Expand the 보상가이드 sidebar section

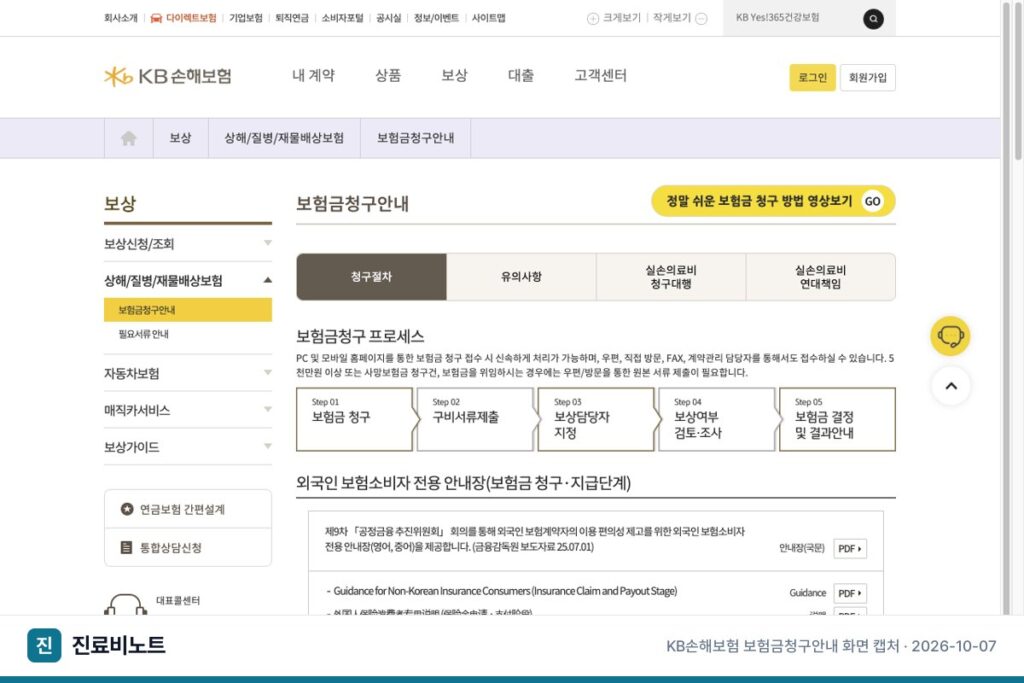coord(187,447)
